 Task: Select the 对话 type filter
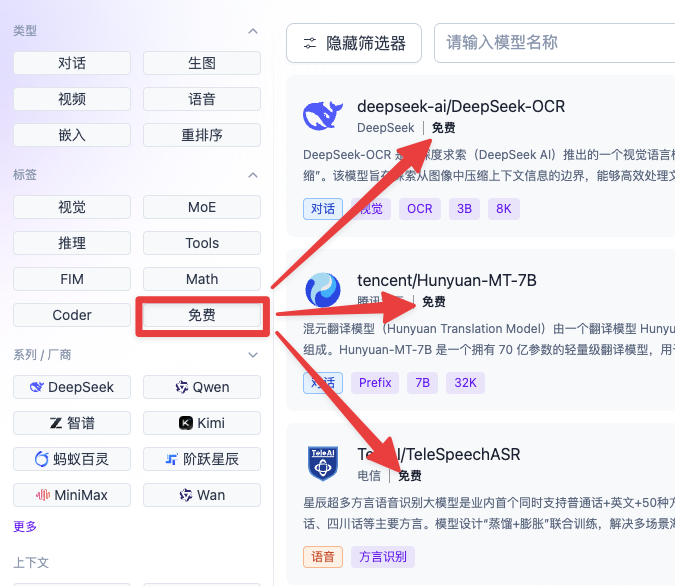[x=72, y=63]
